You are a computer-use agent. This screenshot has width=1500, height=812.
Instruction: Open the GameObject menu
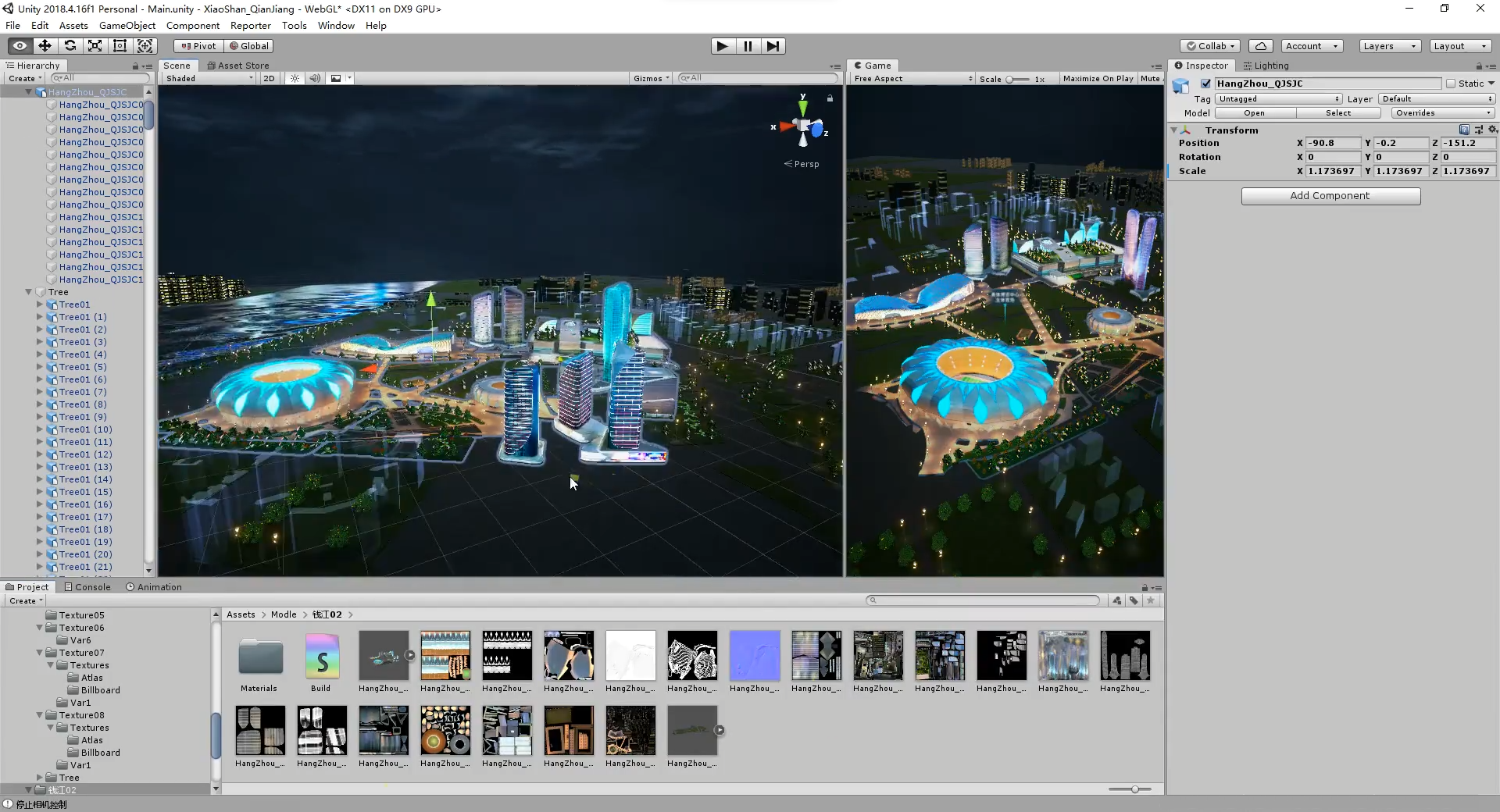[x=127, y=26]
